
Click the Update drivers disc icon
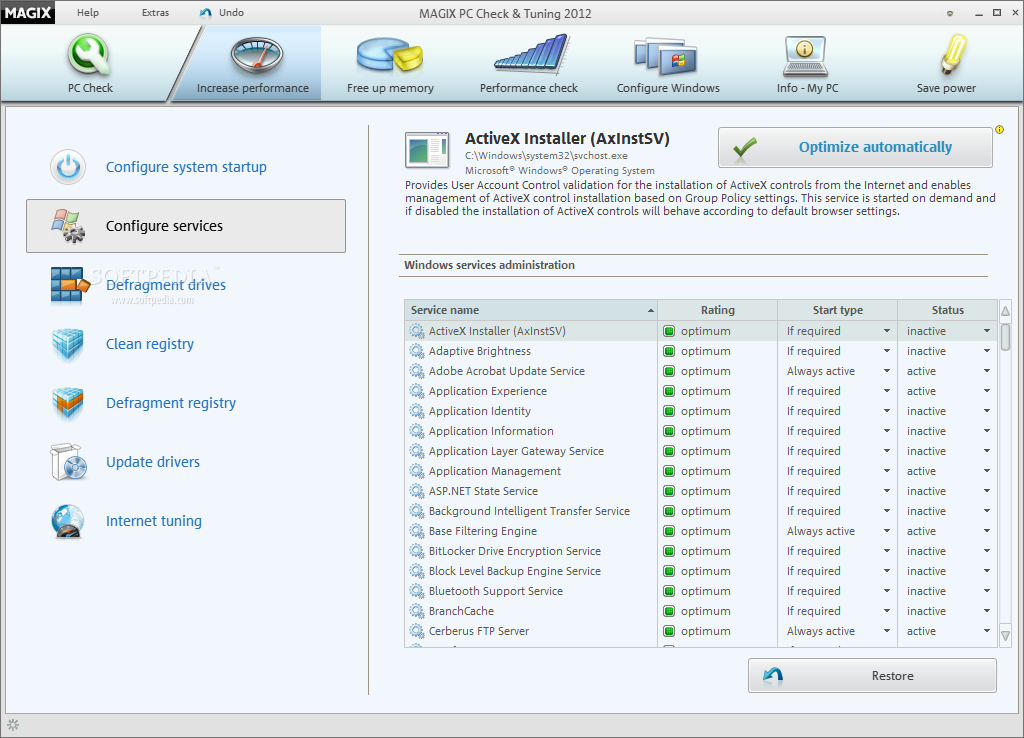point(69,462)
